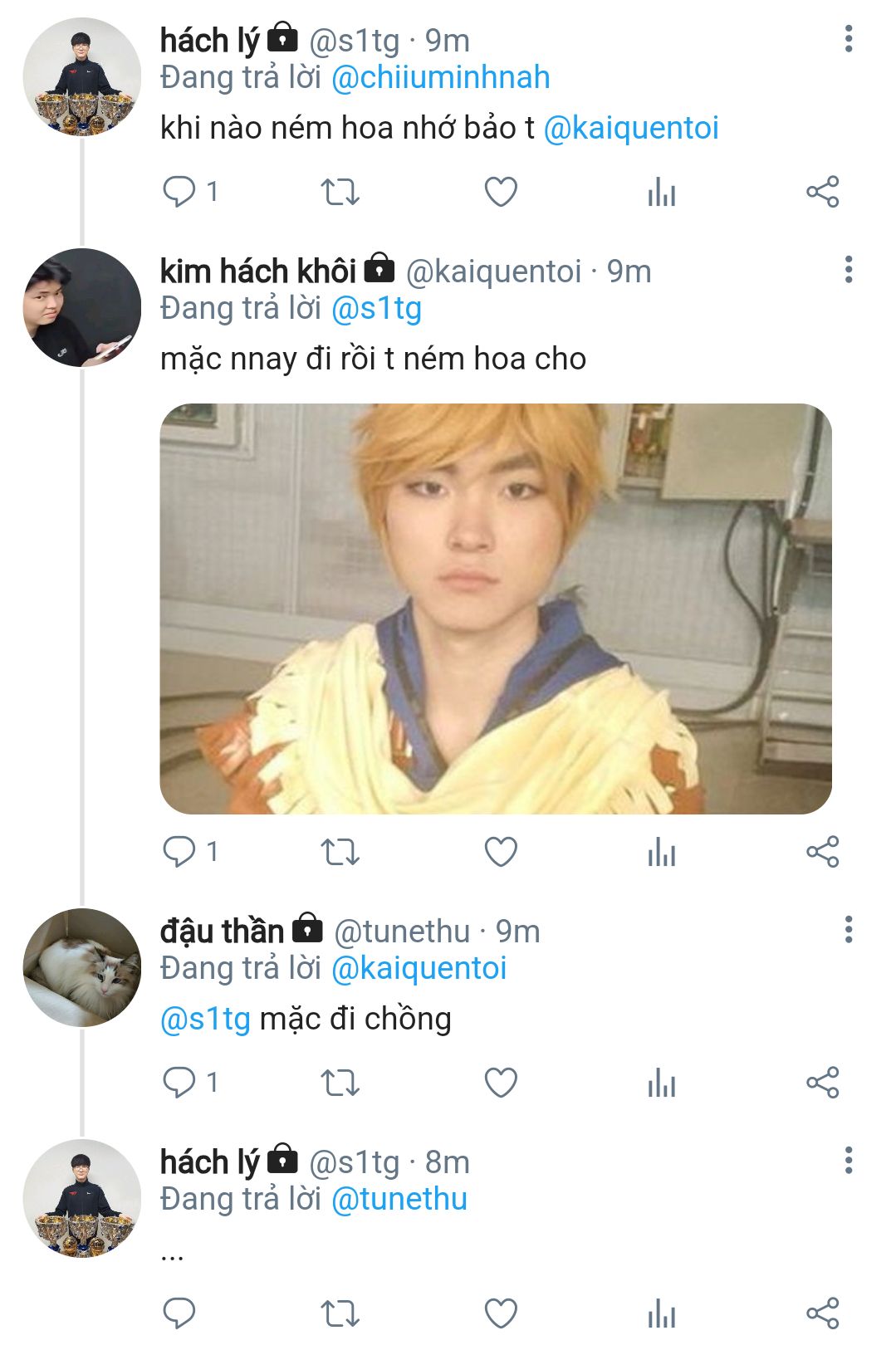This screenshot has height=1345, width=896.
Task: Share the first hách lý tweet
Action: (822, 192)
